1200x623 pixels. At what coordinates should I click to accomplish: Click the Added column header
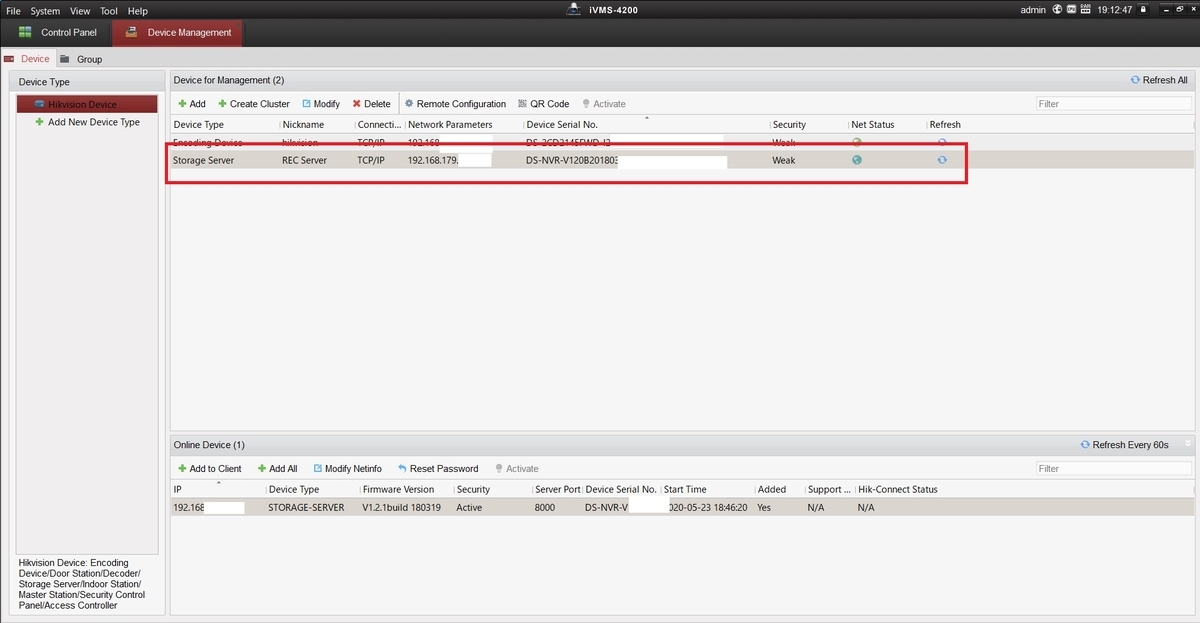click(772, 490)
